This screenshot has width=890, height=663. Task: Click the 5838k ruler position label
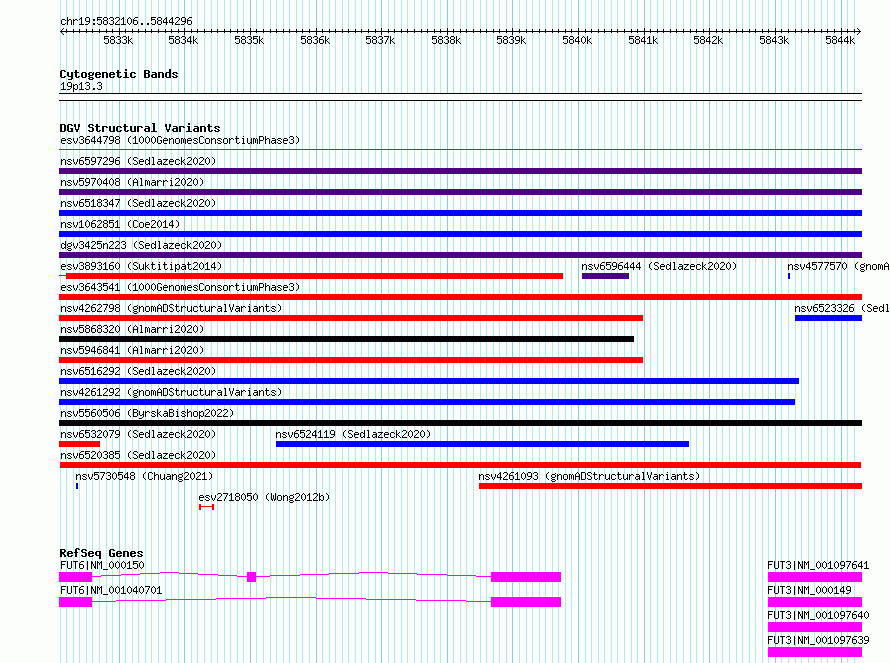pyautogui.click(x=446, y=40)
